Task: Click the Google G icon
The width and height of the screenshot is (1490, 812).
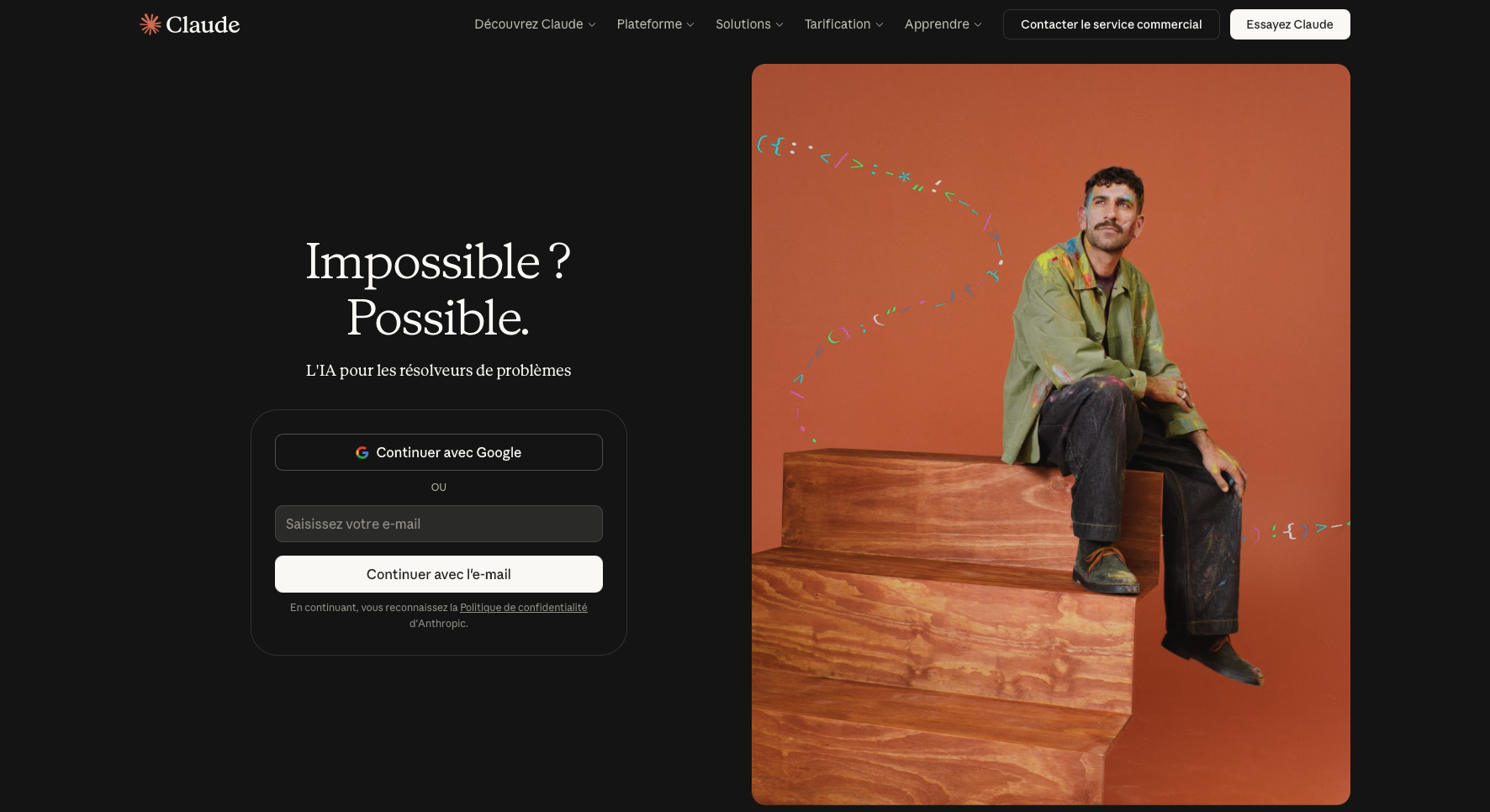Action: 362,452
